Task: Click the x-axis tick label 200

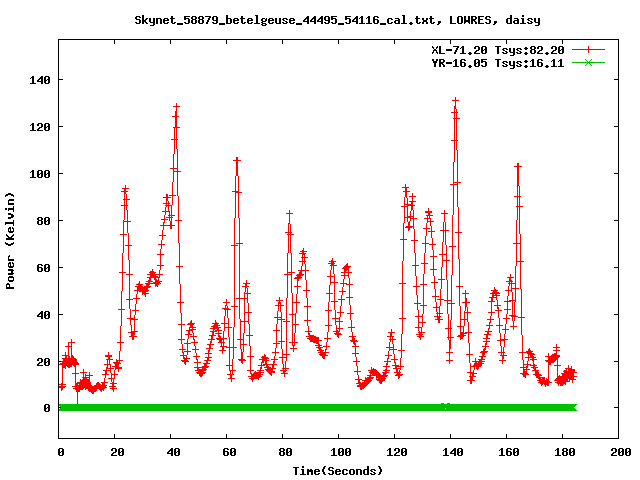Action: coord(620,452)
